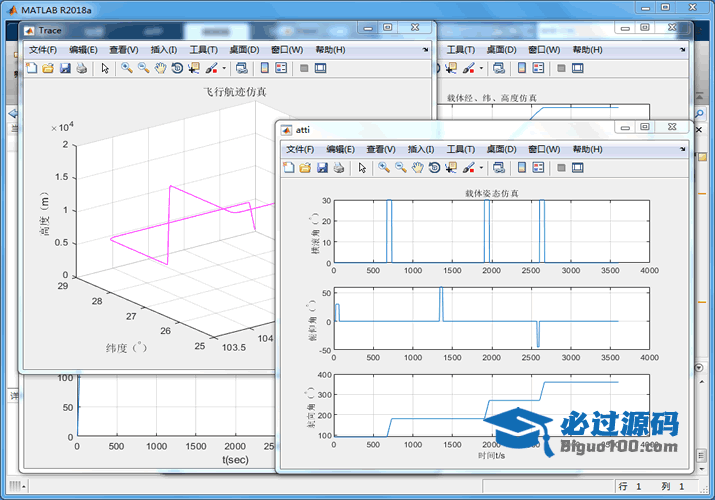Click Link Plot icon in atti toolbar

point(499,168)
